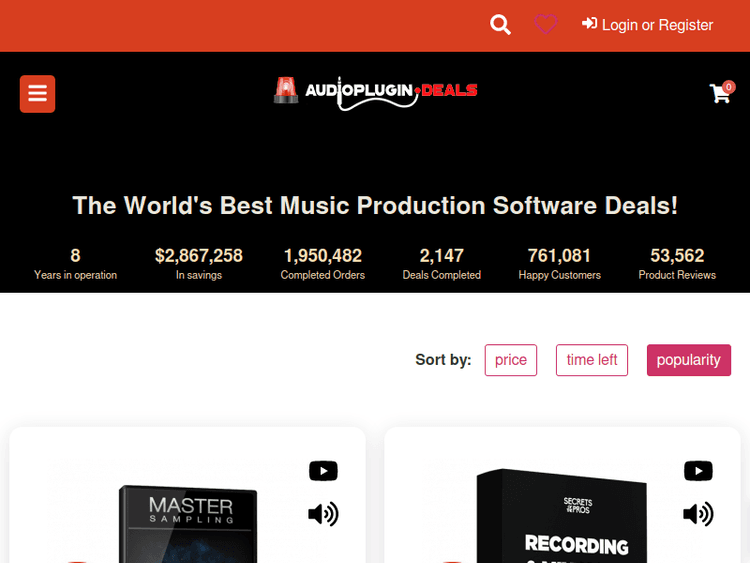Sort deals by price
The image size is (750, 563).
point(511,360)
